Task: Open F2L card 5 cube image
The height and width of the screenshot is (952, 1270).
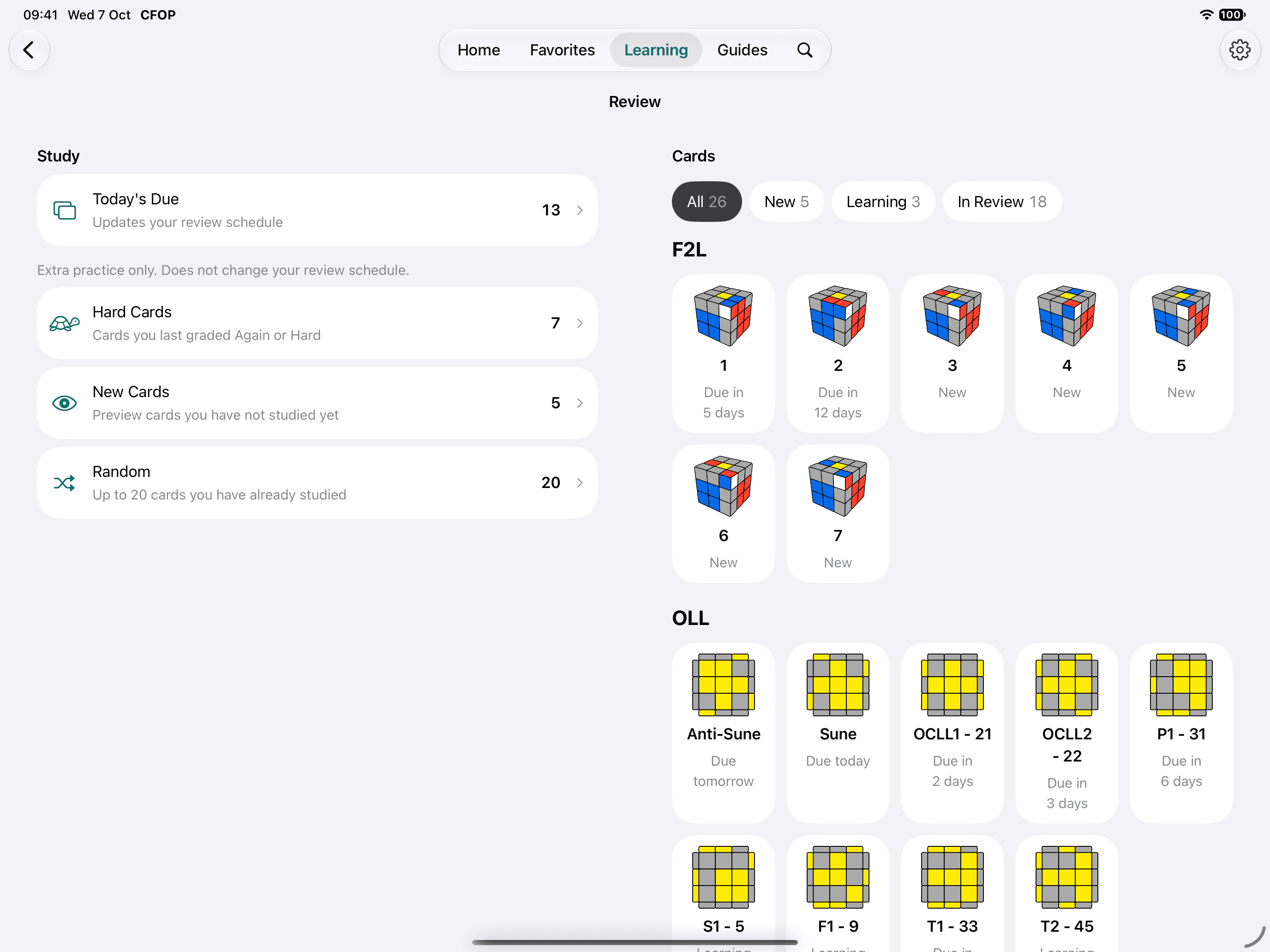Action: tap(1180, 315)
